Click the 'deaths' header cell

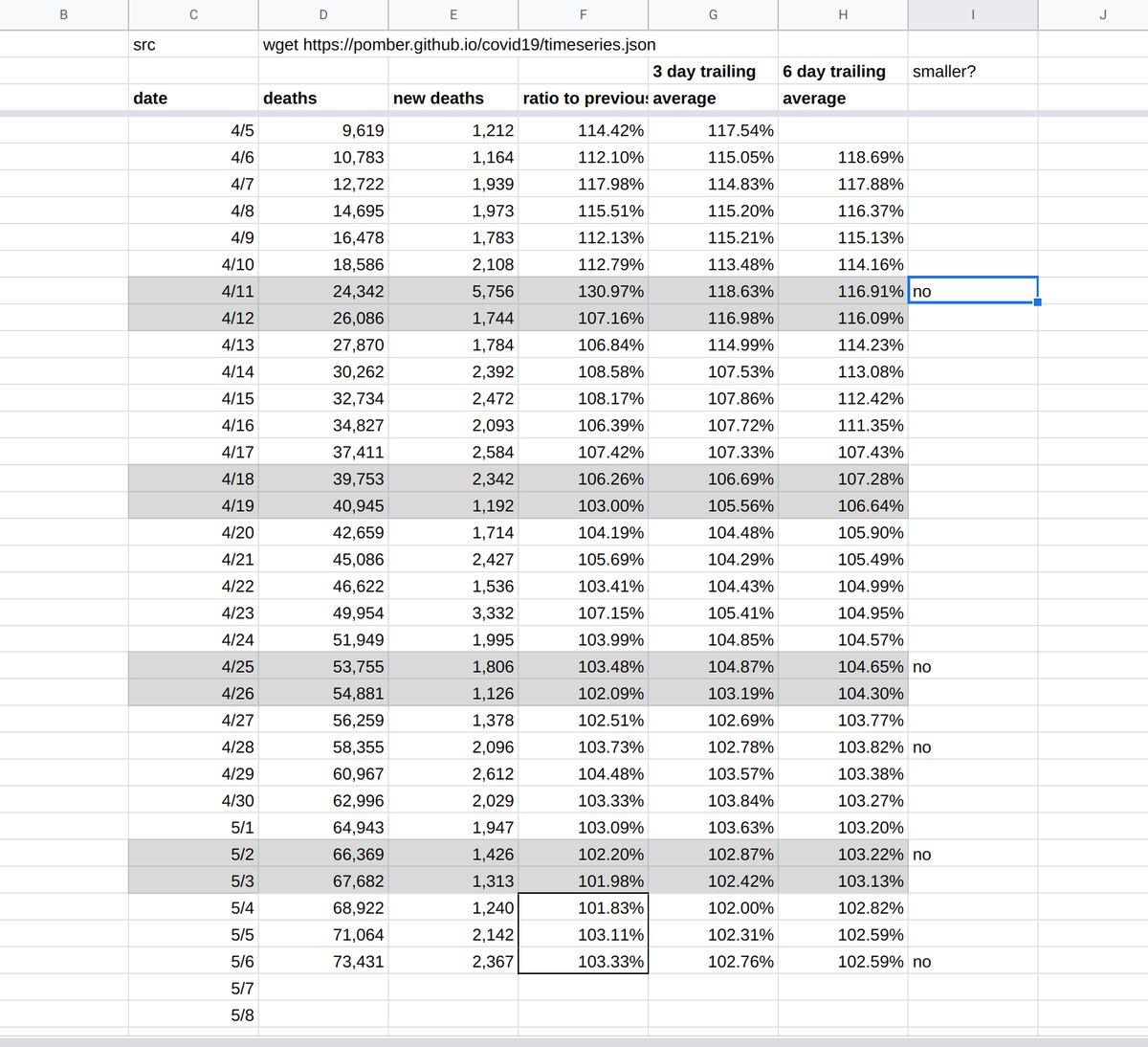(323, 99)
